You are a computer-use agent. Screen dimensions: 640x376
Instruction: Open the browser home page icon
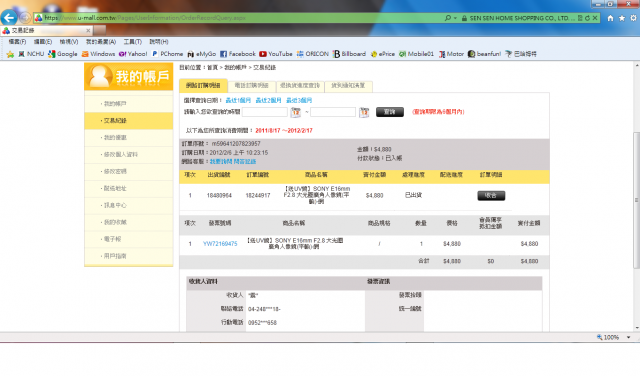click(610, 18)
